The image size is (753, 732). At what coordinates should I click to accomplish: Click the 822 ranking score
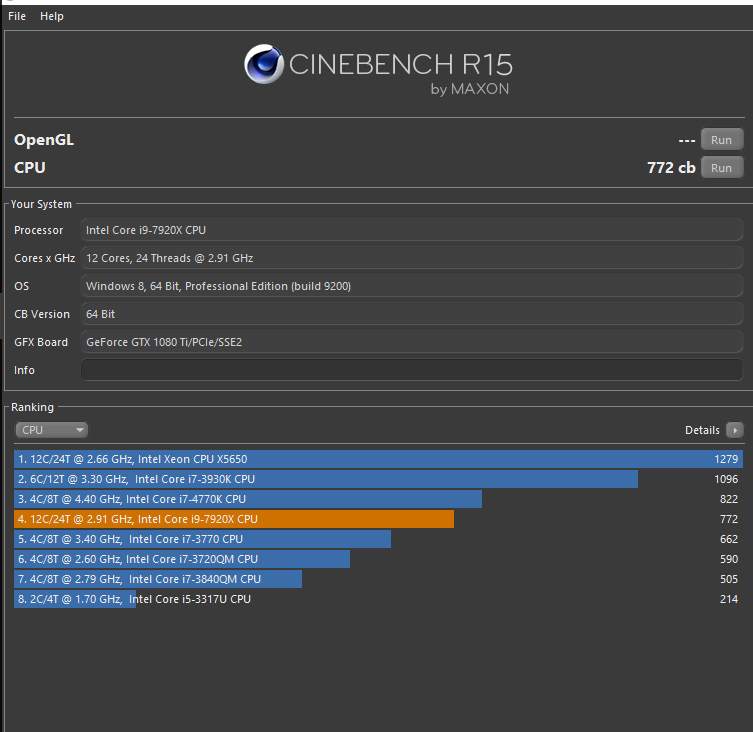click(729, 499)
